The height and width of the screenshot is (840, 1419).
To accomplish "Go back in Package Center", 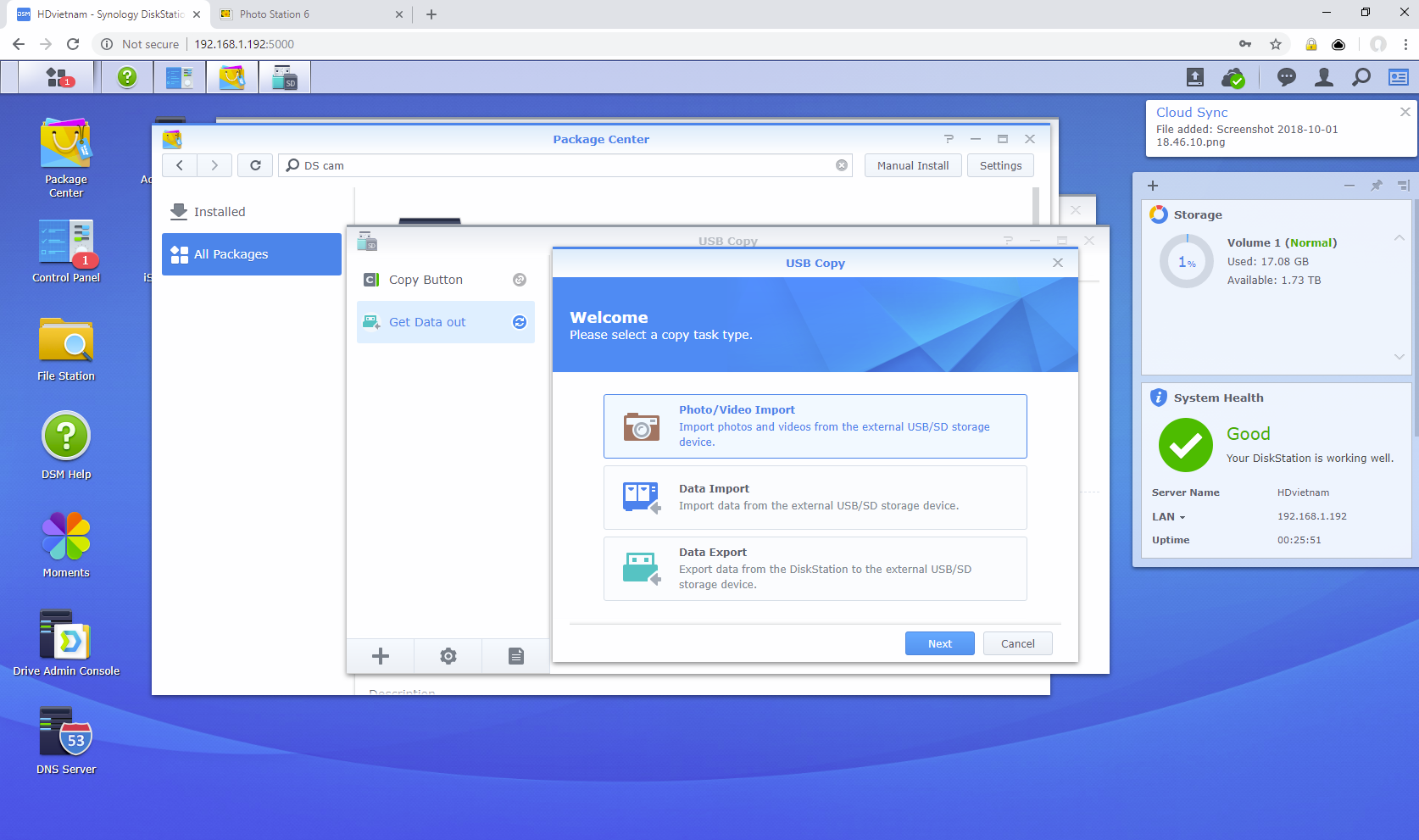I will [180, 165].
